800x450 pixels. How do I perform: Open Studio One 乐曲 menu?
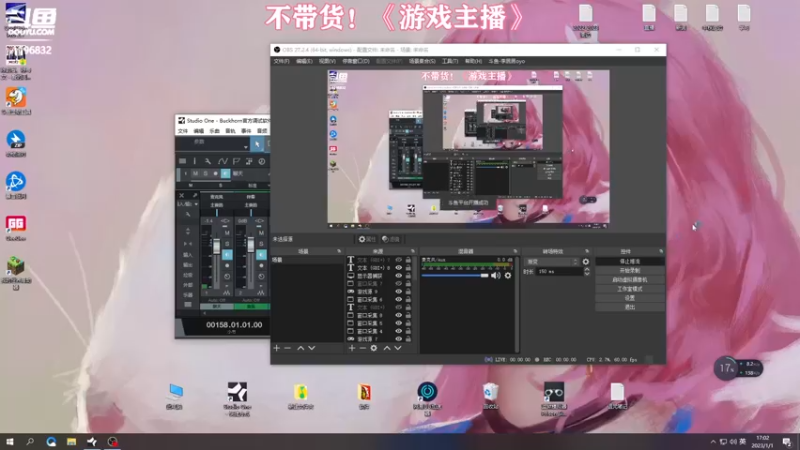215,131
